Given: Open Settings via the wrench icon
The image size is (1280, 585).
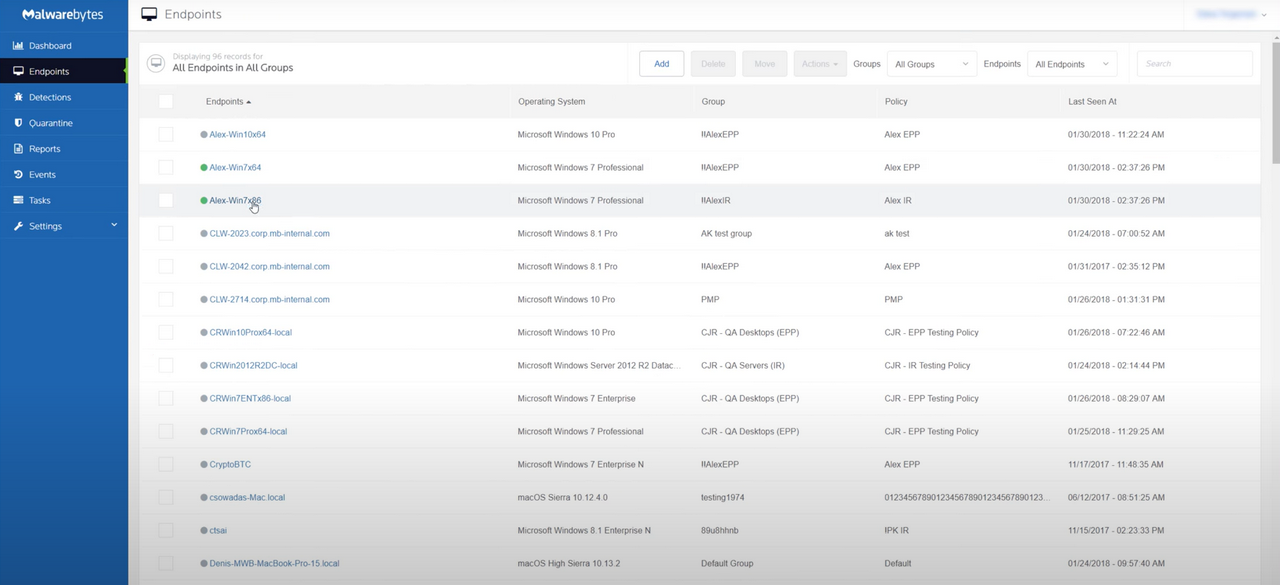Looking at the screenshot, I should [20, 226].
